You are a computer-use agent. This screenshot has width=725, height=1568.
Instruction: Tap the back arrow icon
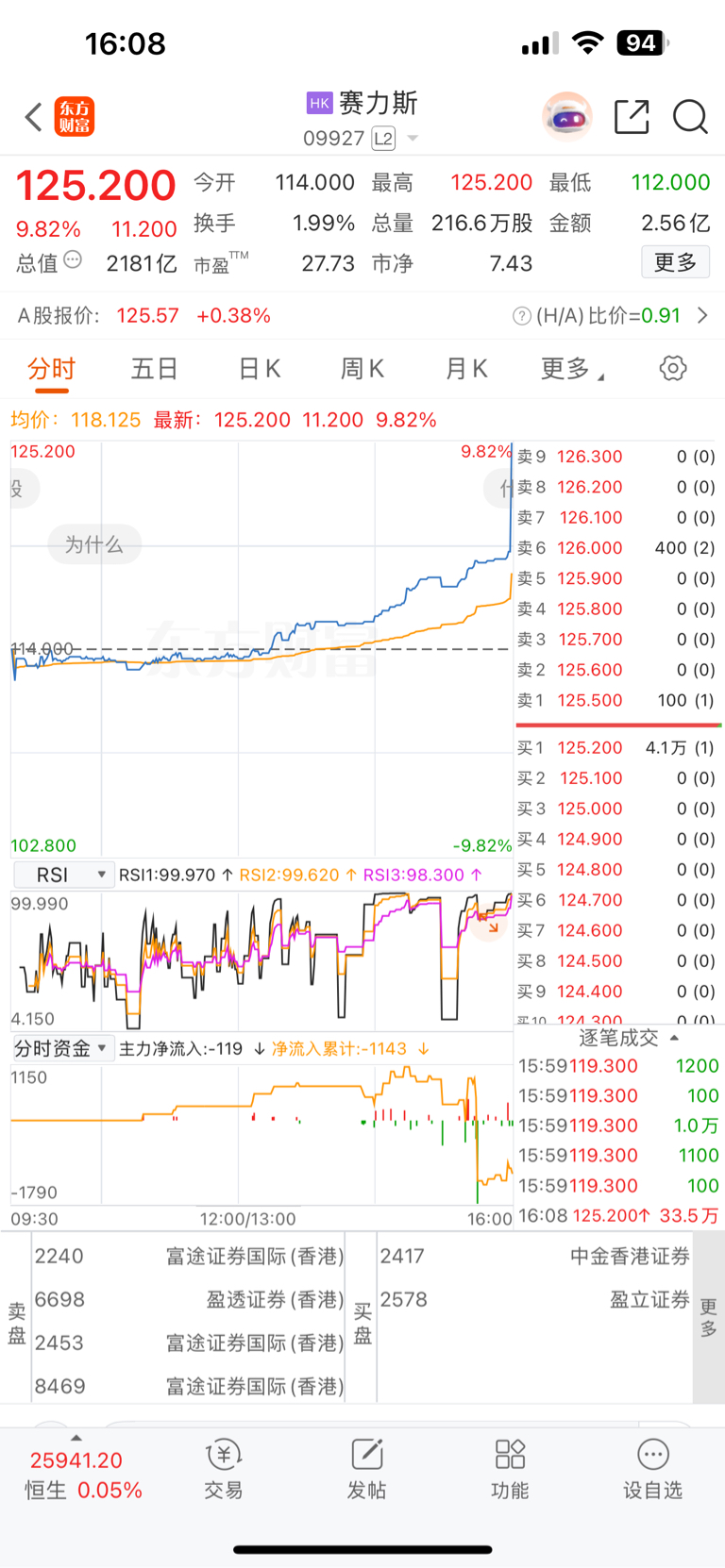[x=34, y=117]
